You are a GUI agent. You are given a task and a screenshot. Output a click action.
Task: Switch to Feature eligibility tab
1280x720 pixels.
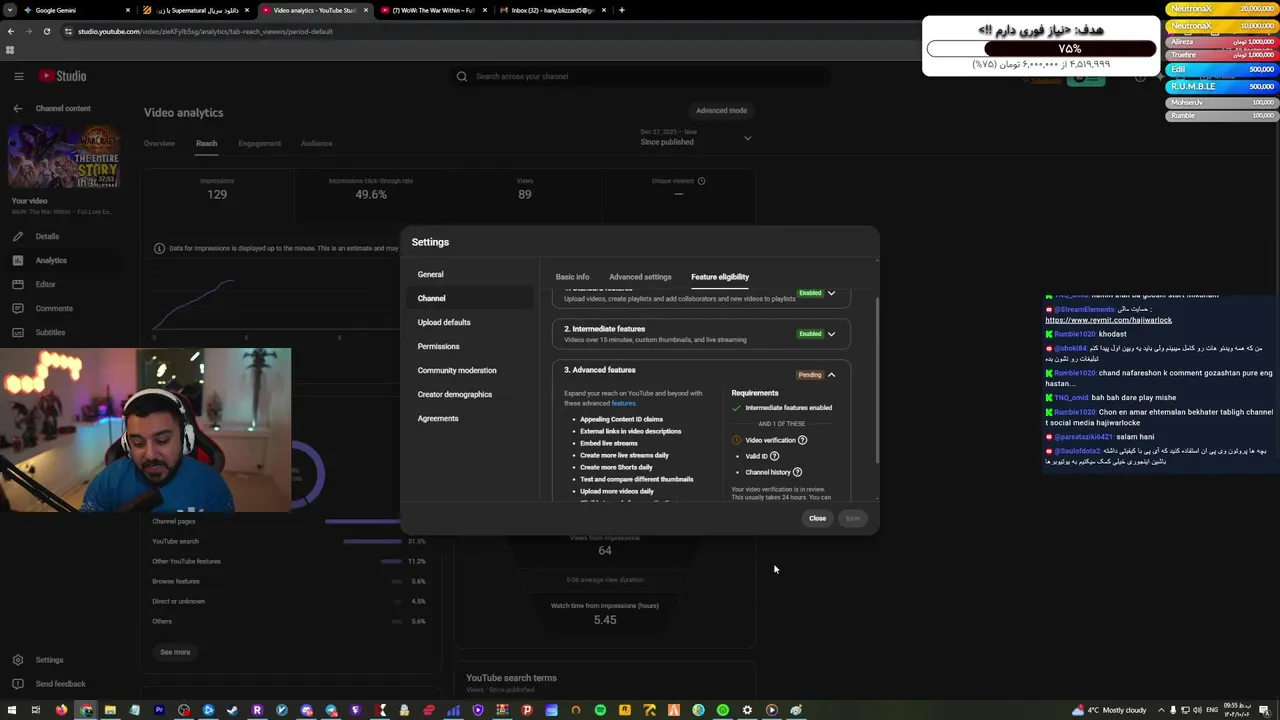[x=720, y=277]
